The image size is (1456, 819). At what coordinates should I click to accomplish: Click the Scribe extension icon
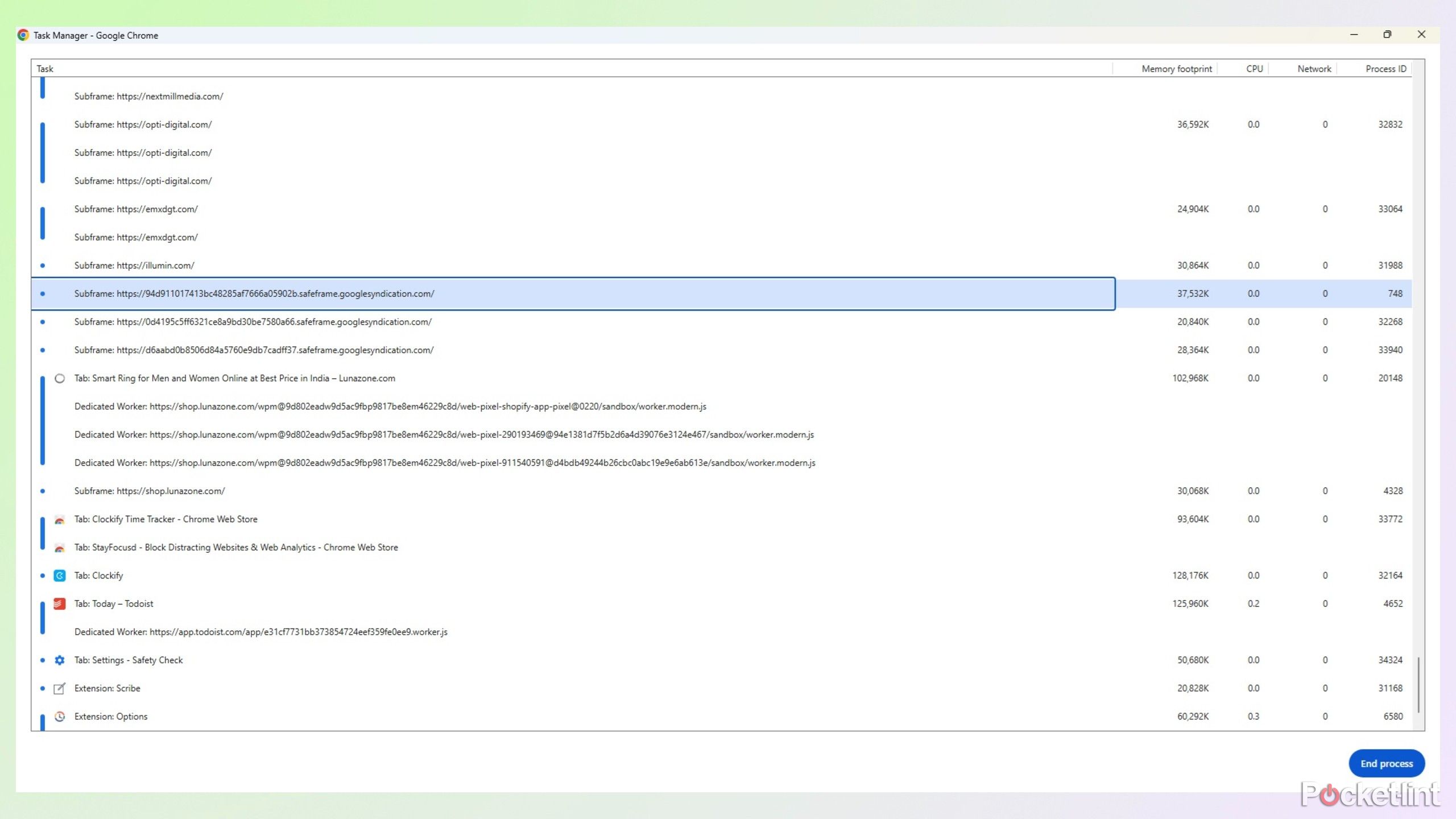[x=59, y=688]
